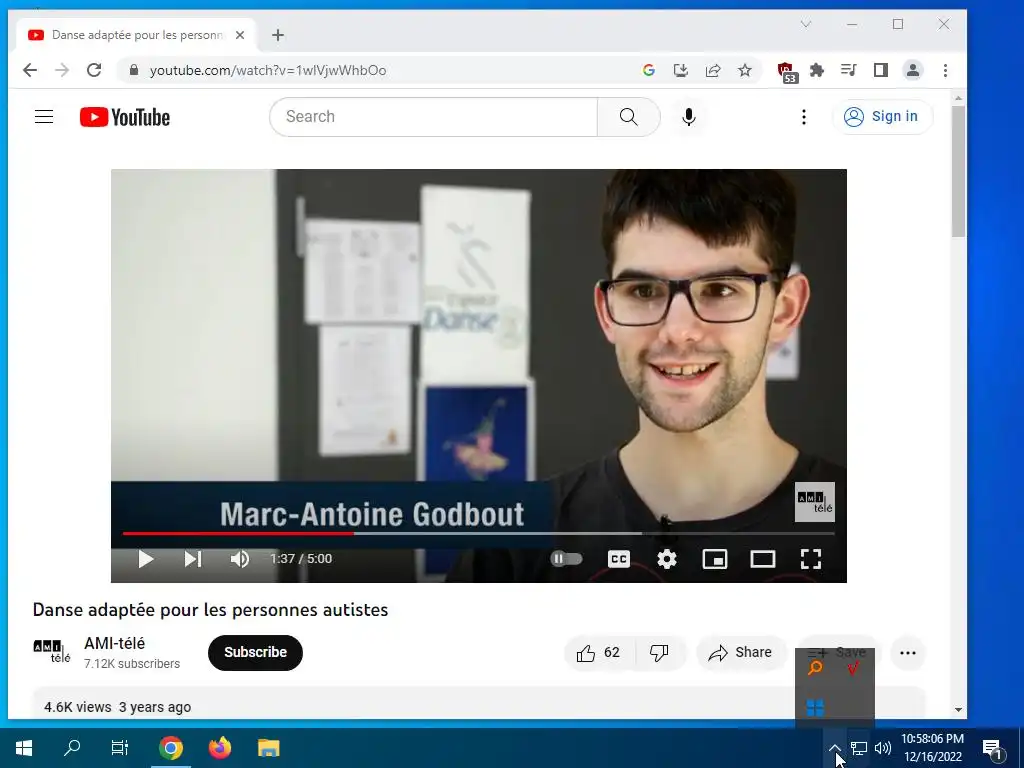Open Chrome extensions puzzle icon
The height and width of the screenshot is (768, 1024).
click(x=816, y=70)
